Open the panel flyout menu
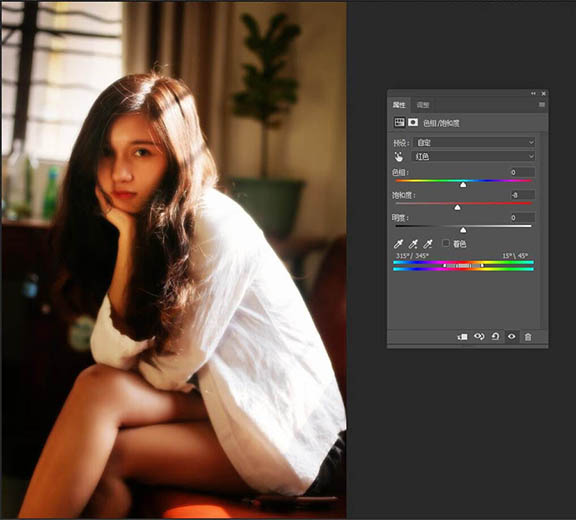The image size is (576, 520). (542, 105)
